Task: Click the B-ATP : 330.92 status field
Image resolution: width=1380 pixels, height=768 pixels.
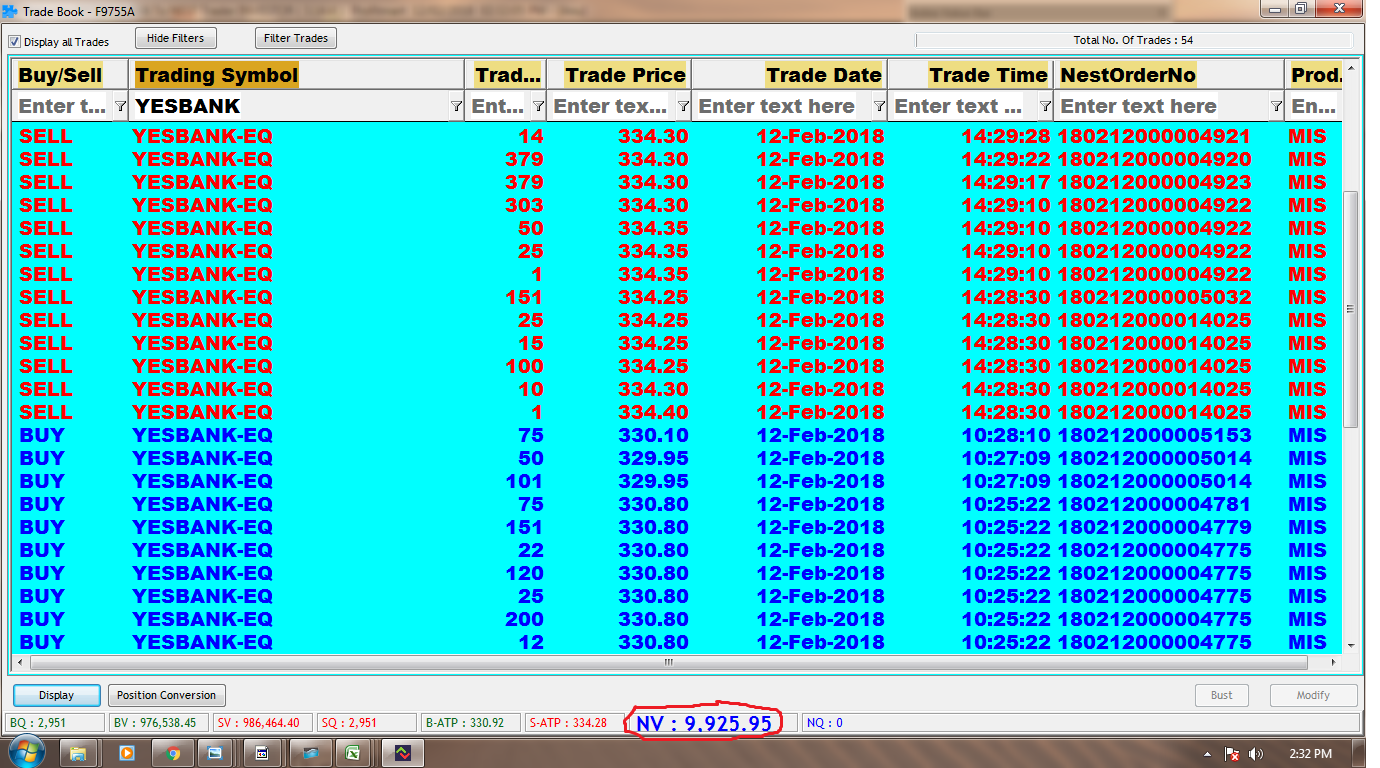Action: point(470,722)
